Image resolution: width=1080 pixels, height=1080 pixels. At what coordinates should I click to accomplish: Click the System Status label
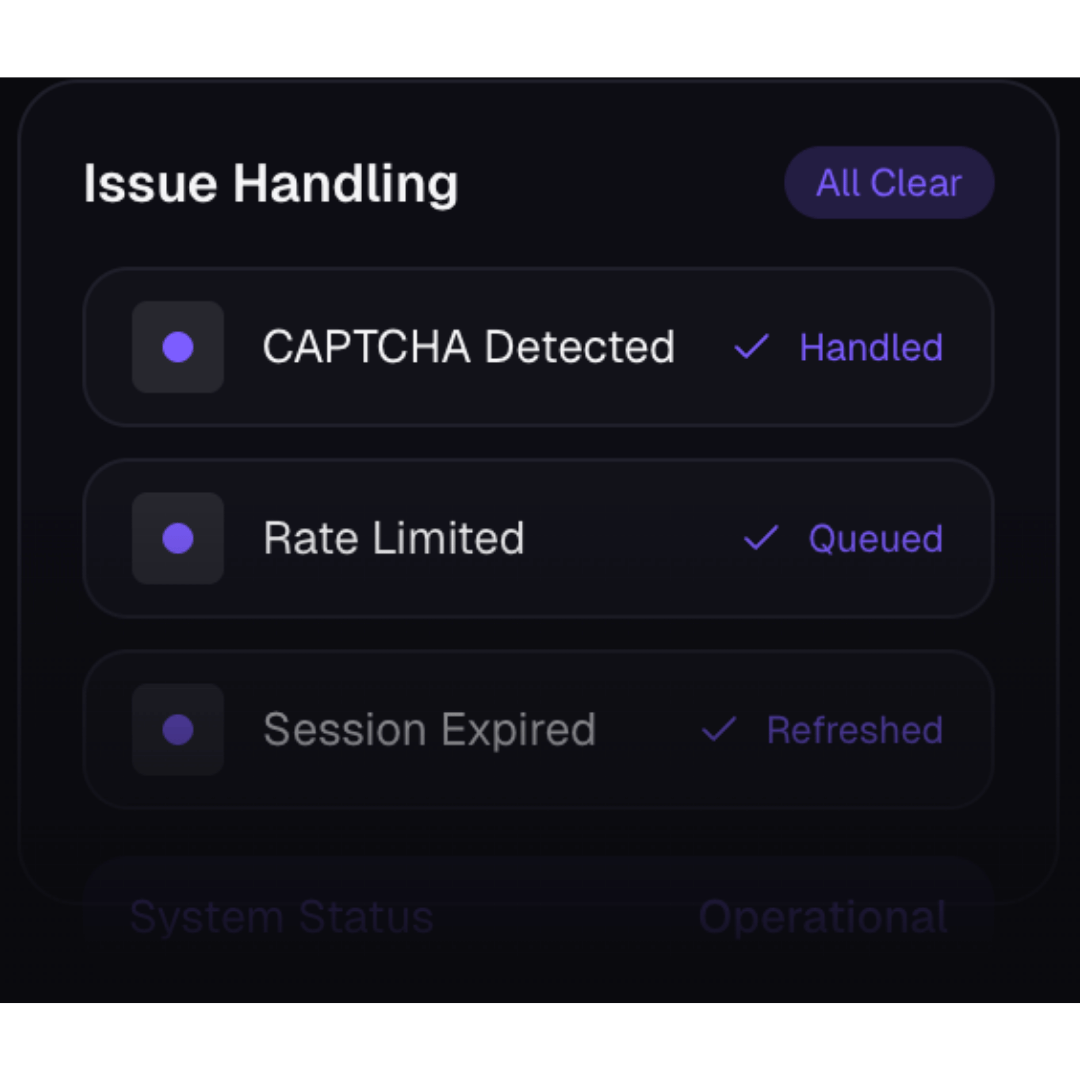coord(281,917)
